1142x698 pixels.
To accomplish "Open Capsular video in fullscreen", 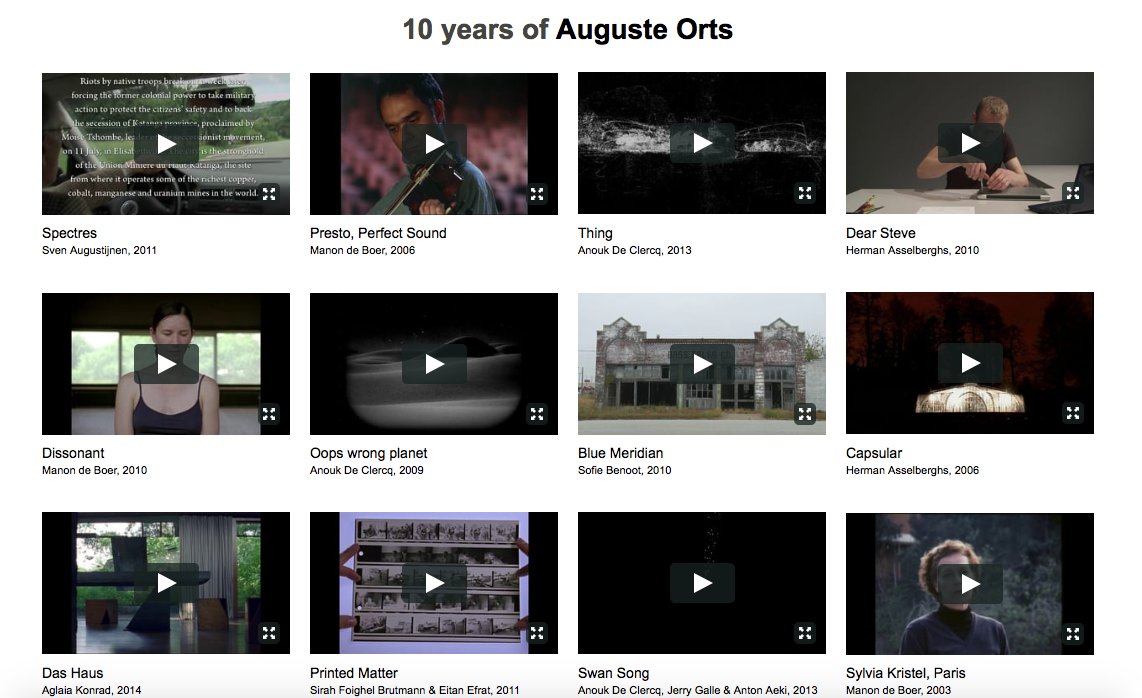I will point(1073,413).
